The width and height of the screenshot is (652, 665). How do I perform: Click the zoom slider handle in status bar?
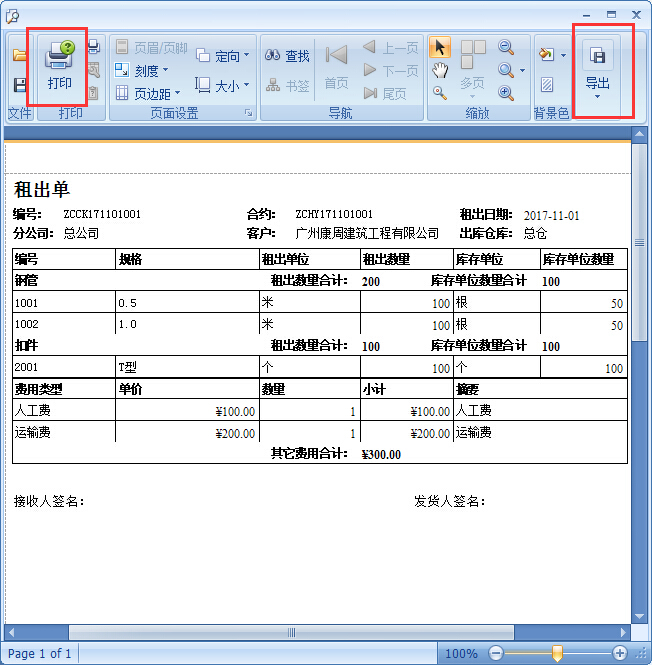click(x=557, y=653)
